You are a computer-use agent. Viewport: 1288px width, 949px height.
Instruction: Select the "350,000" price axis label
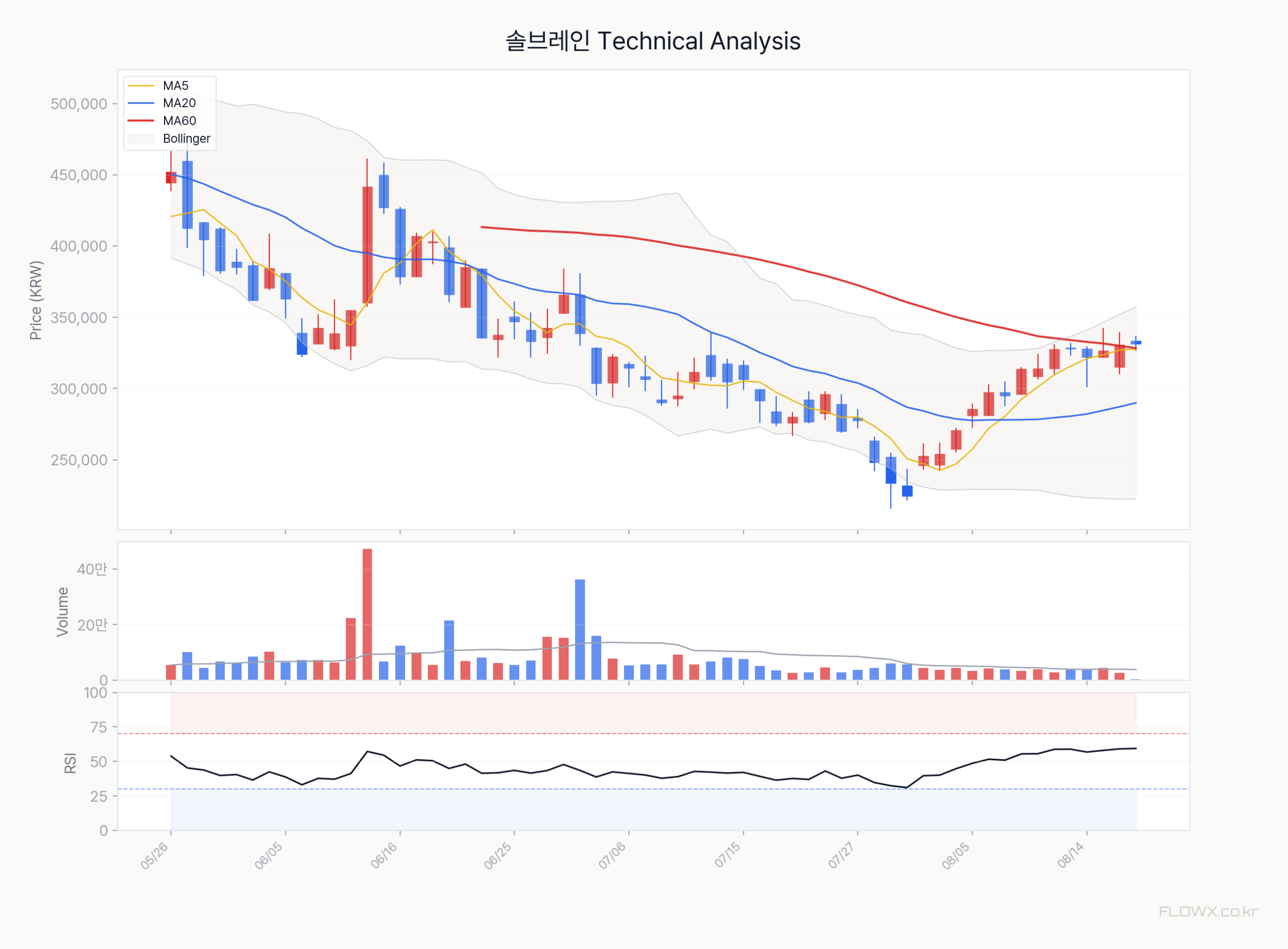tap(78, 318)
